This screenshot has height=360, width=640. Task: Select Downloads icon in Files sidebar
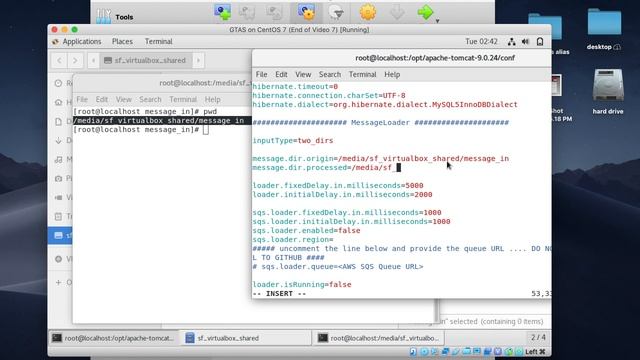58,140
